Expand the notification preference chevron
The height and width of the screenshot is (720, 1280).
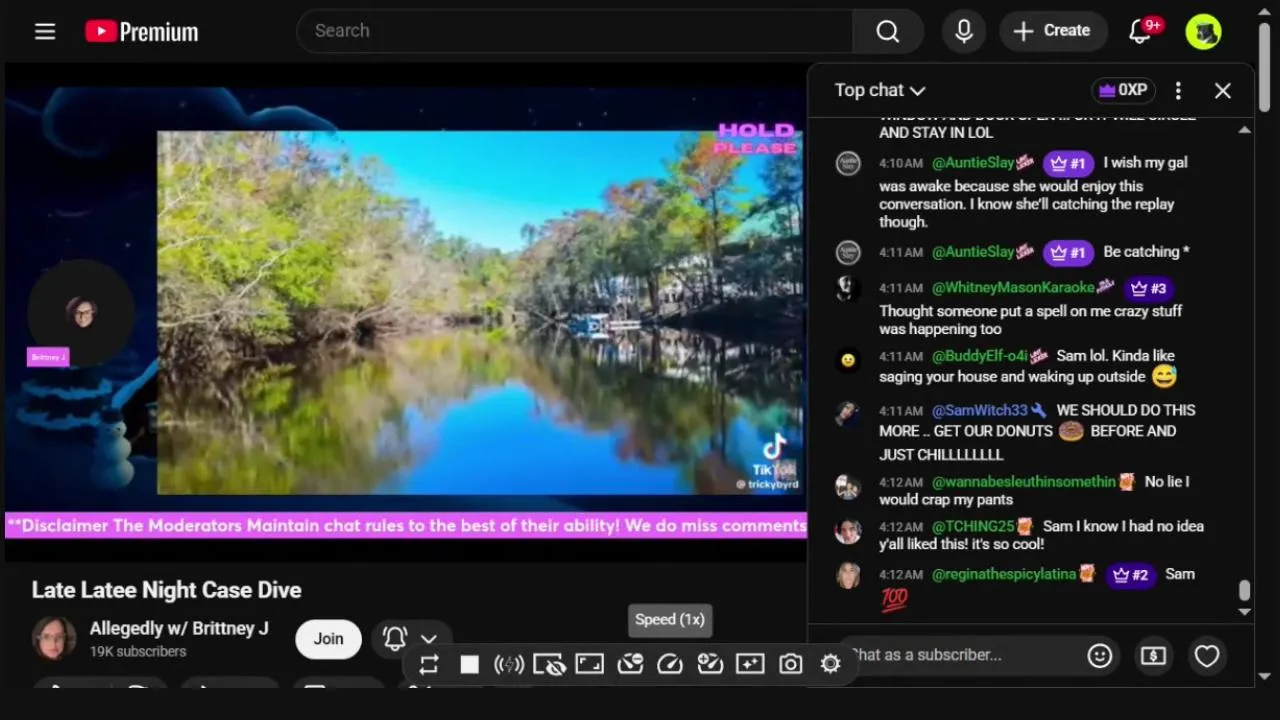(x=429, y=639)
